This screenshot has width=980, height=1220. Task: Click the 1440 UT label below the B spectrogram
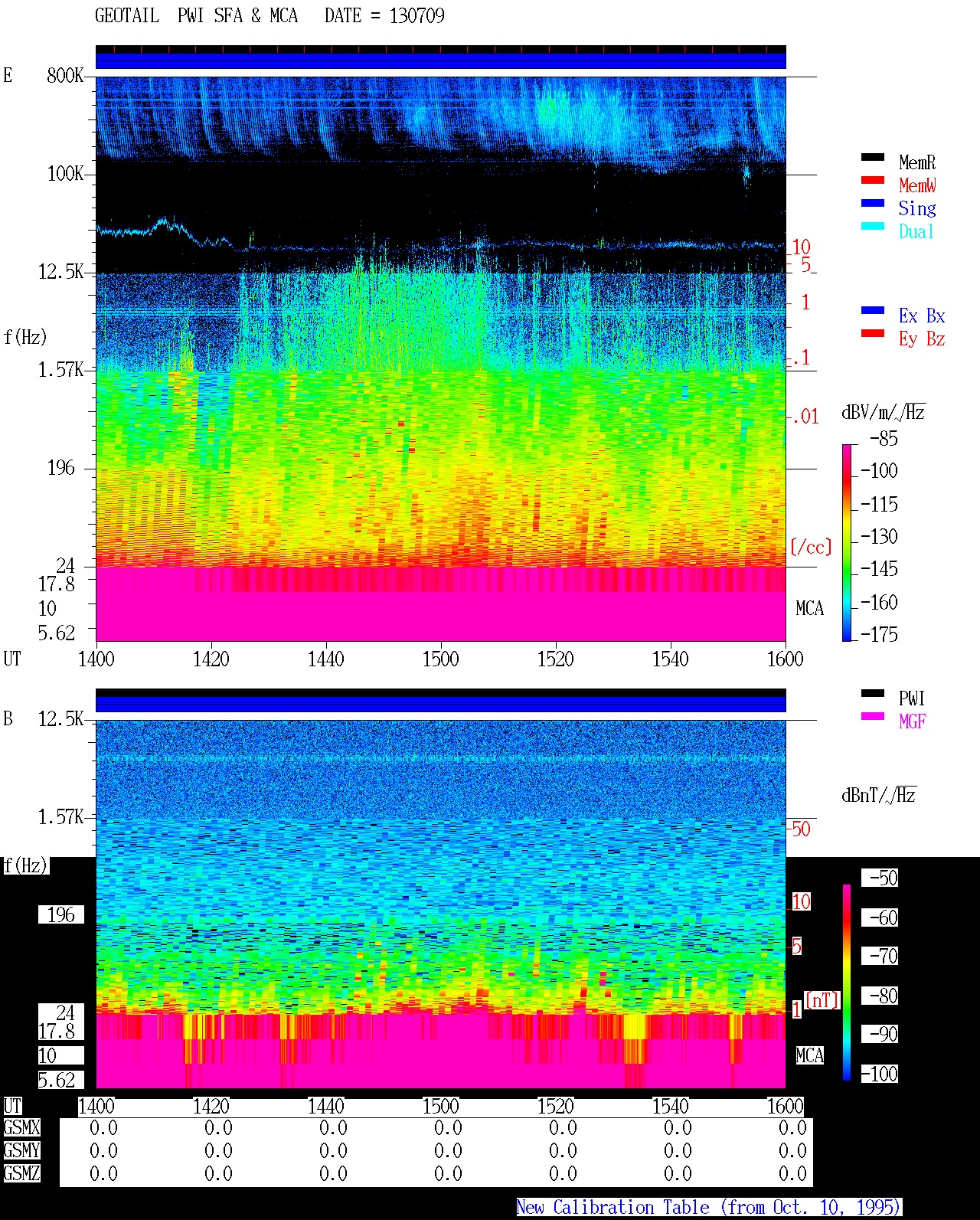(x=325, y=1107)
